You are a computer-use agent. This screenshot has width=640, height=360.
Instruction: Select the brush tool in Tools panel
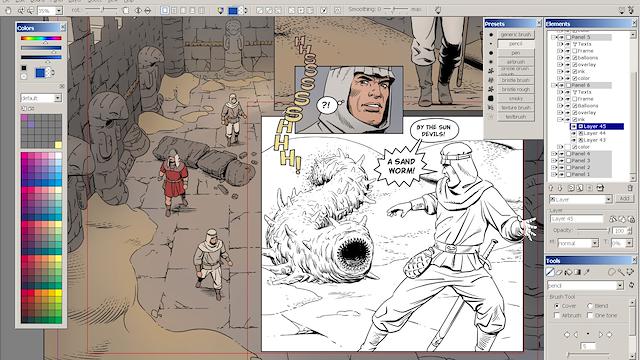pyautogui.click(x=551, y=272)
